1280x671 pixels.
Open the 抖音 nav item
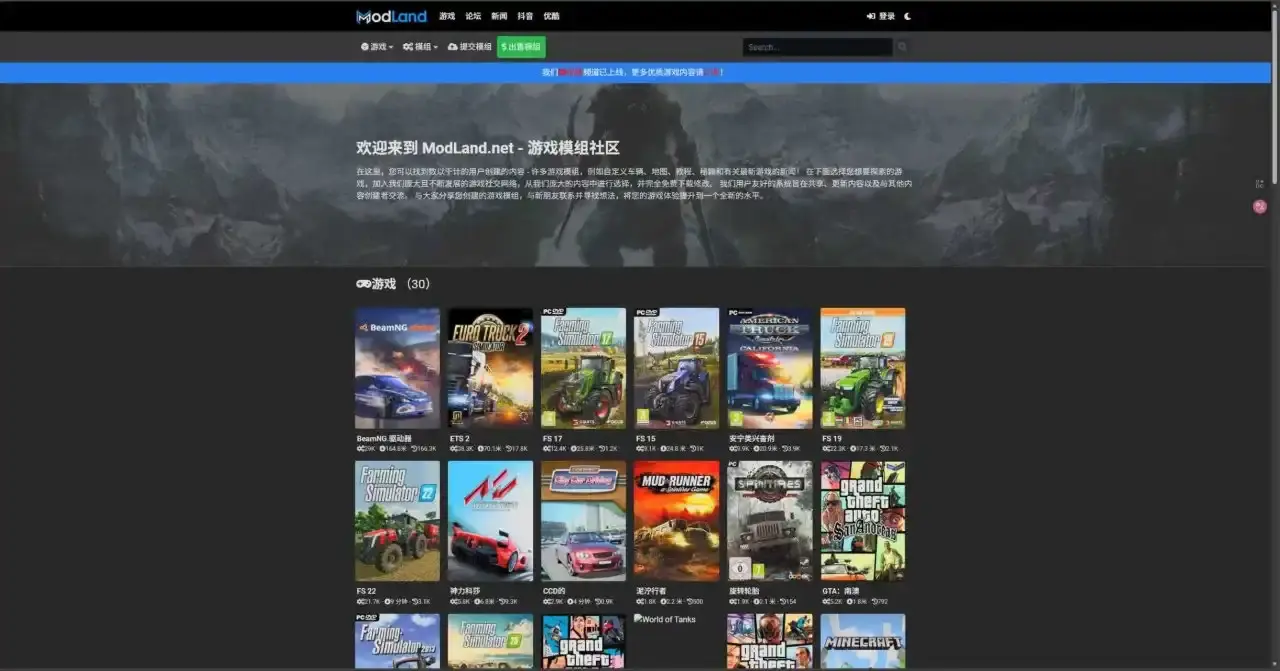tap(525, 16)
